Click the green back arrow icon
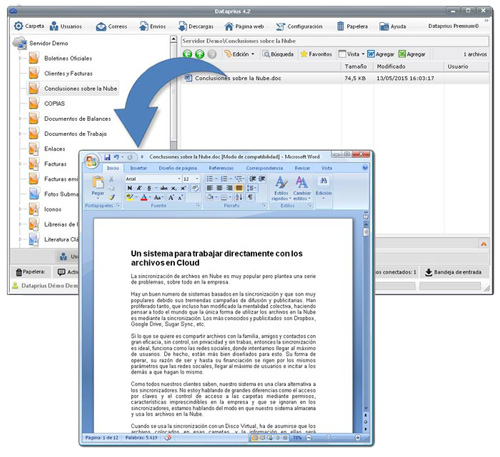 coord(187,54)
